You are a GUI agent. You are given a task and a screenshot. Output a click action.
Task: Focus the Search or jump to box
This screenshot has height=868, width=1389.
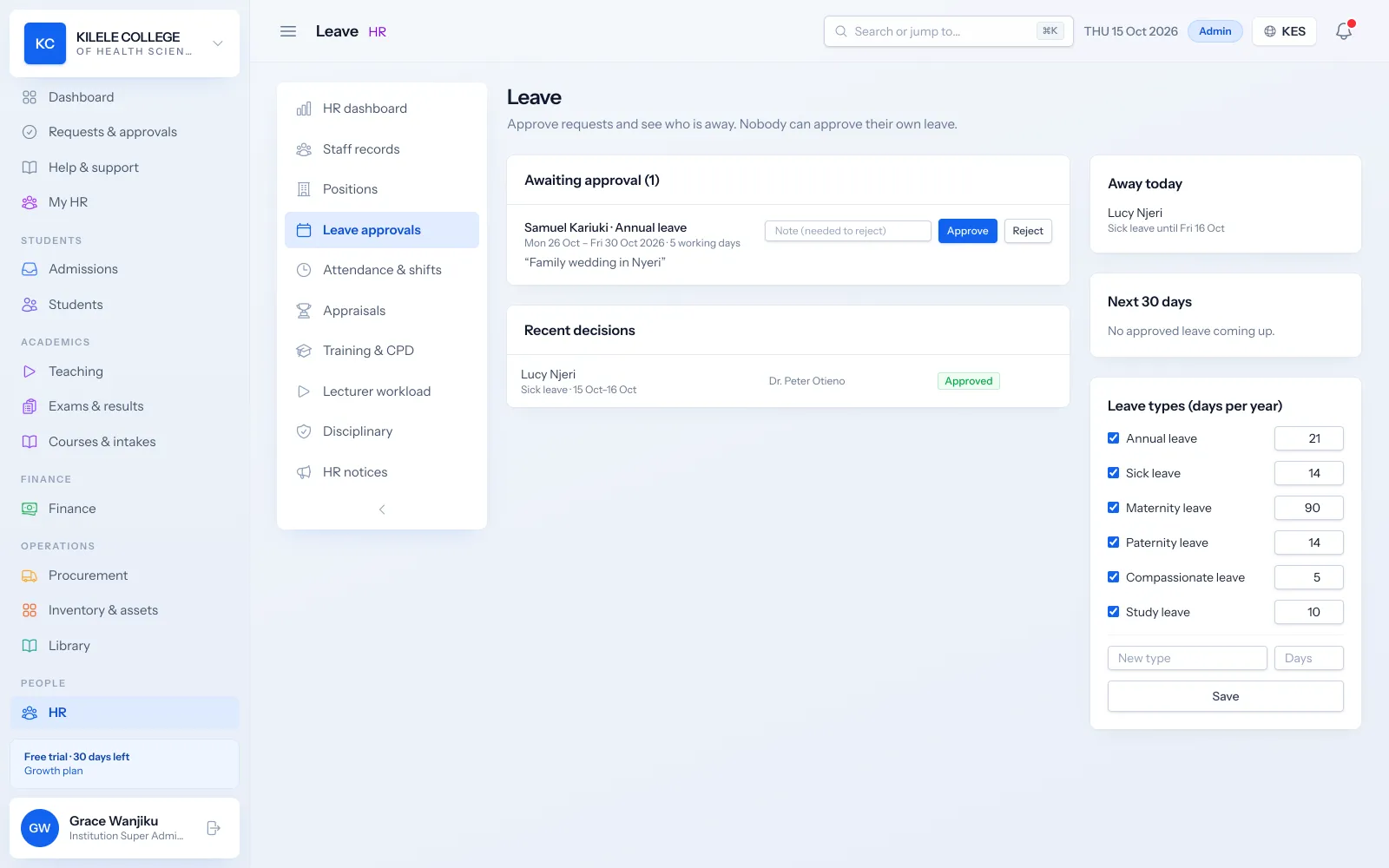[x=948, y=31]
